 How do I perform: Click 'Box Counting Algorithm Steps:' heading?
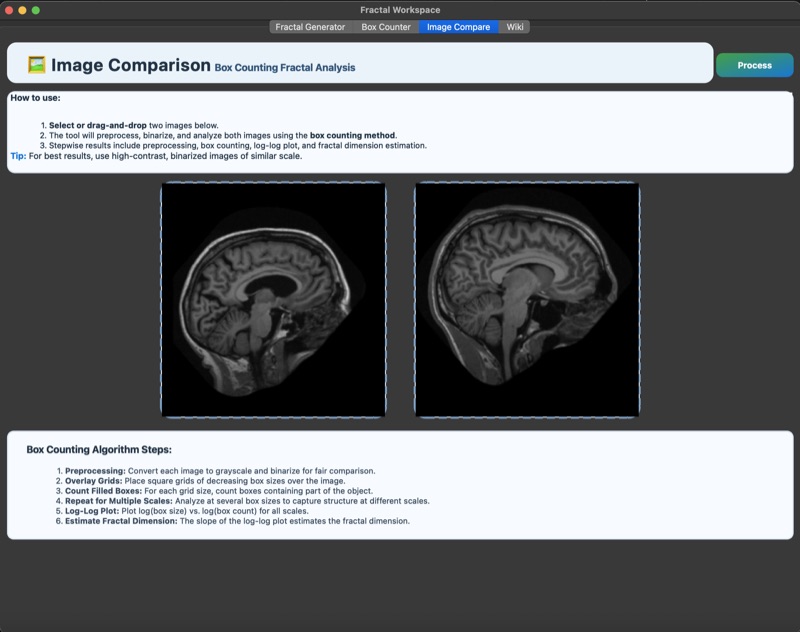pos(99,449)
